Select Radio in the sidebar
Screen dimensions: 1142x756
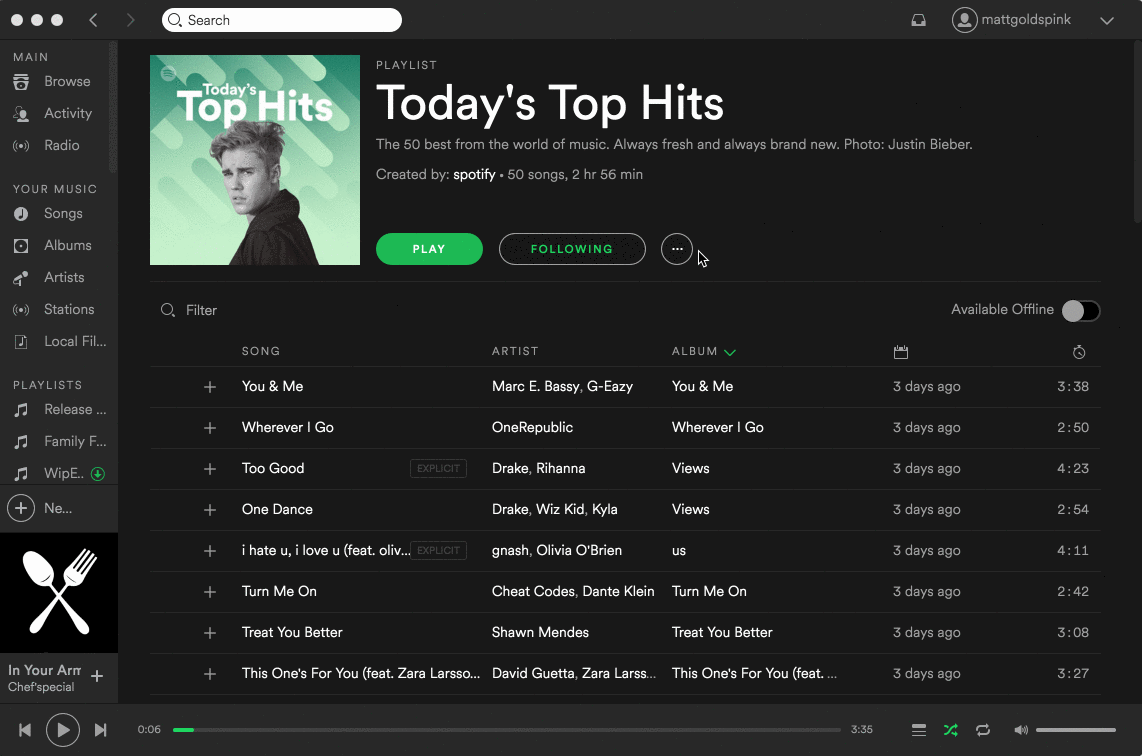coord(61,146)
